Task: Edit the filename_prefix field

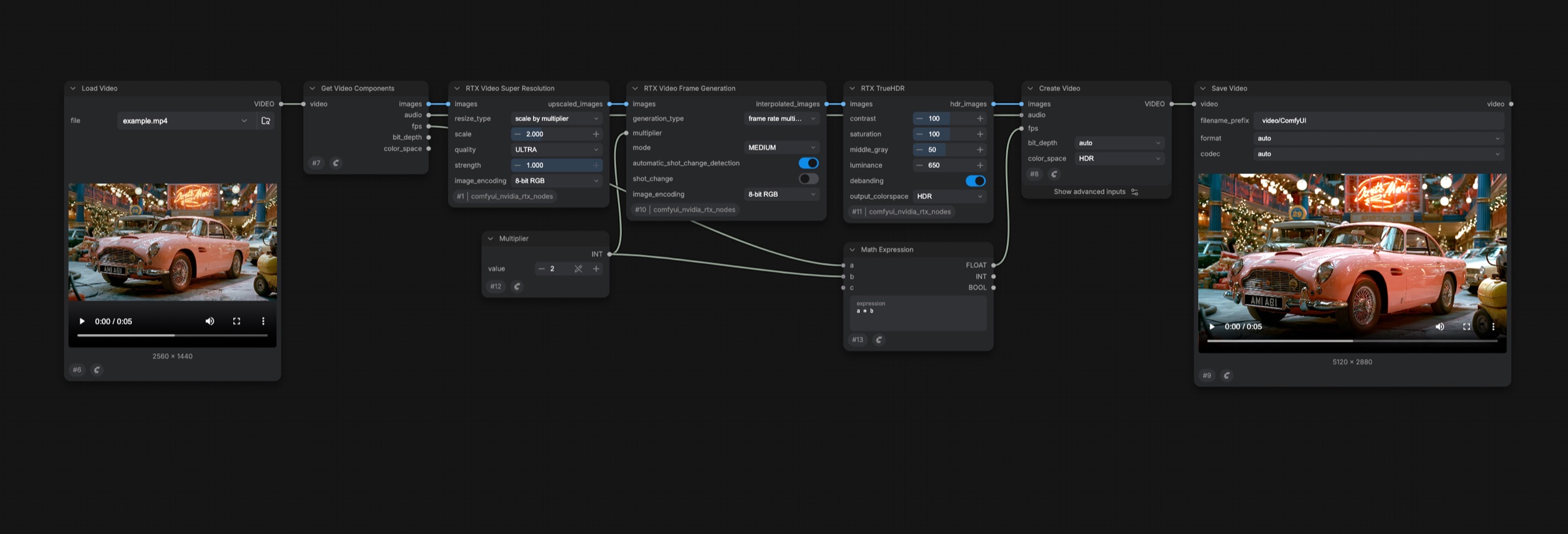Action: pos(1379,121)
